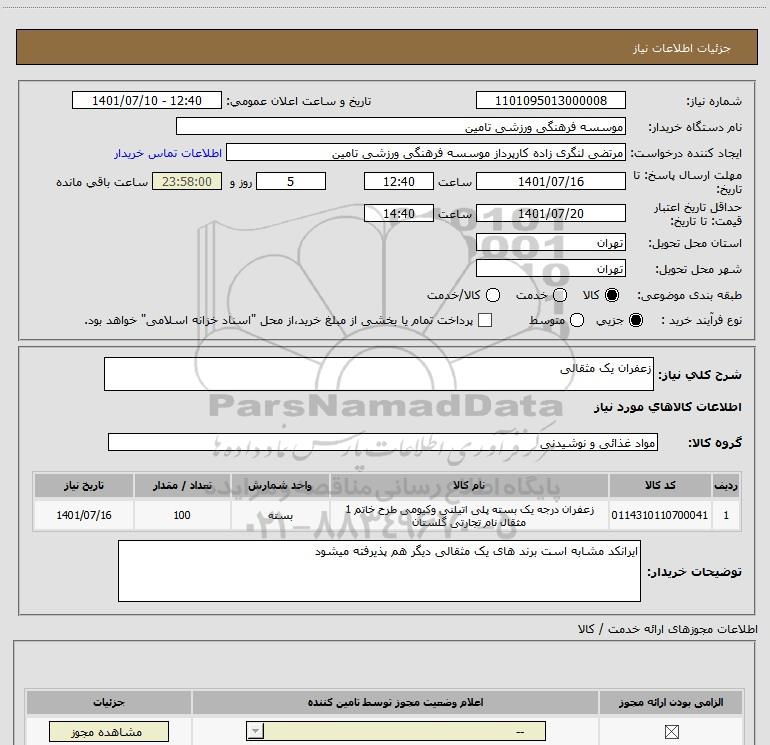The image size is (770, 745).
Task: Select the کالا radio button
Action: click(612, 295)
